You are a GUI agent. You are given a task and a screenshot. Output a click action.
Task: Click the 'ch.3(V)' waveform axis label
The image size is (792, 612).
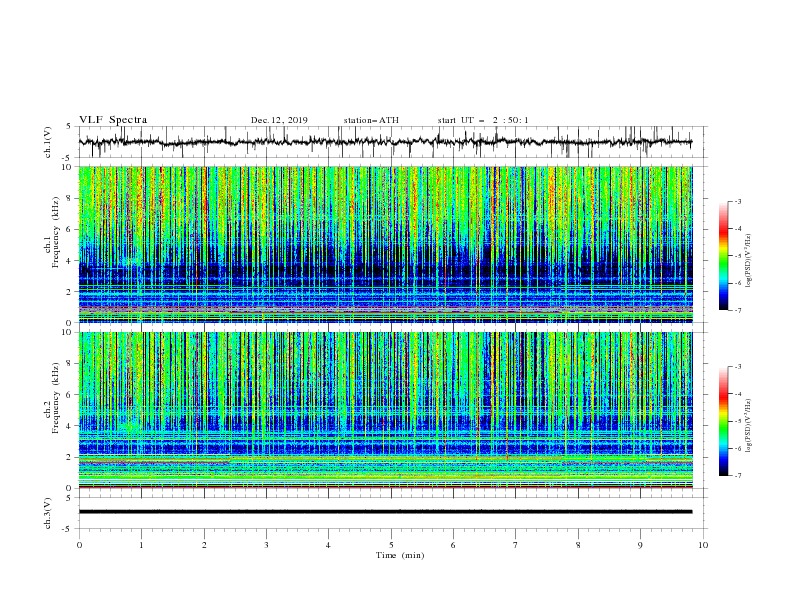tap(48, 513)
